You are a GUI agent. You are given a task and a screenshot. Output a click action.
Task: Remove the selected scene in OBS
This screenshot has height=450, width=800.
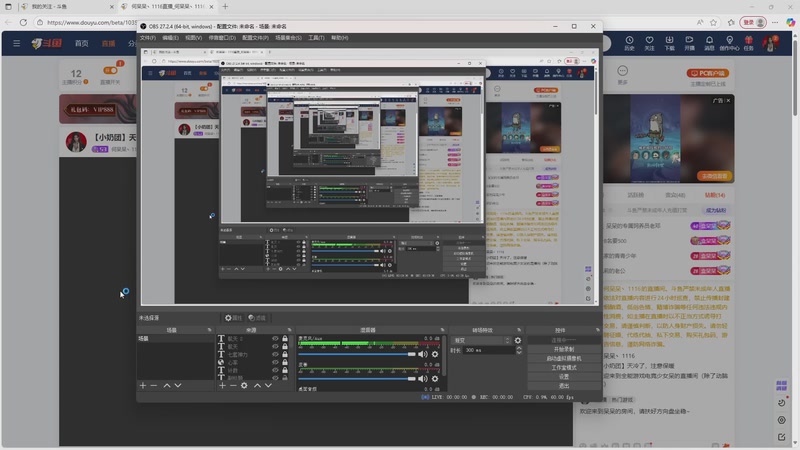coord(154,386)
